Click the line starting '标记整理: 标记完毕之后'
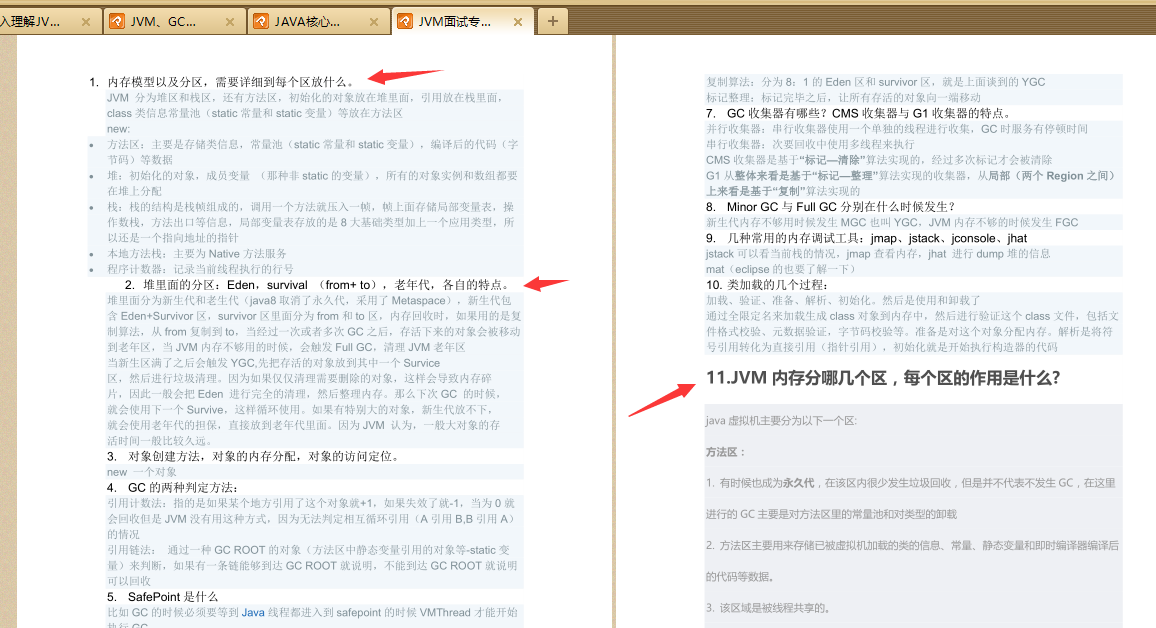This screenshot has height=628, width=1156. coord(843,97)
